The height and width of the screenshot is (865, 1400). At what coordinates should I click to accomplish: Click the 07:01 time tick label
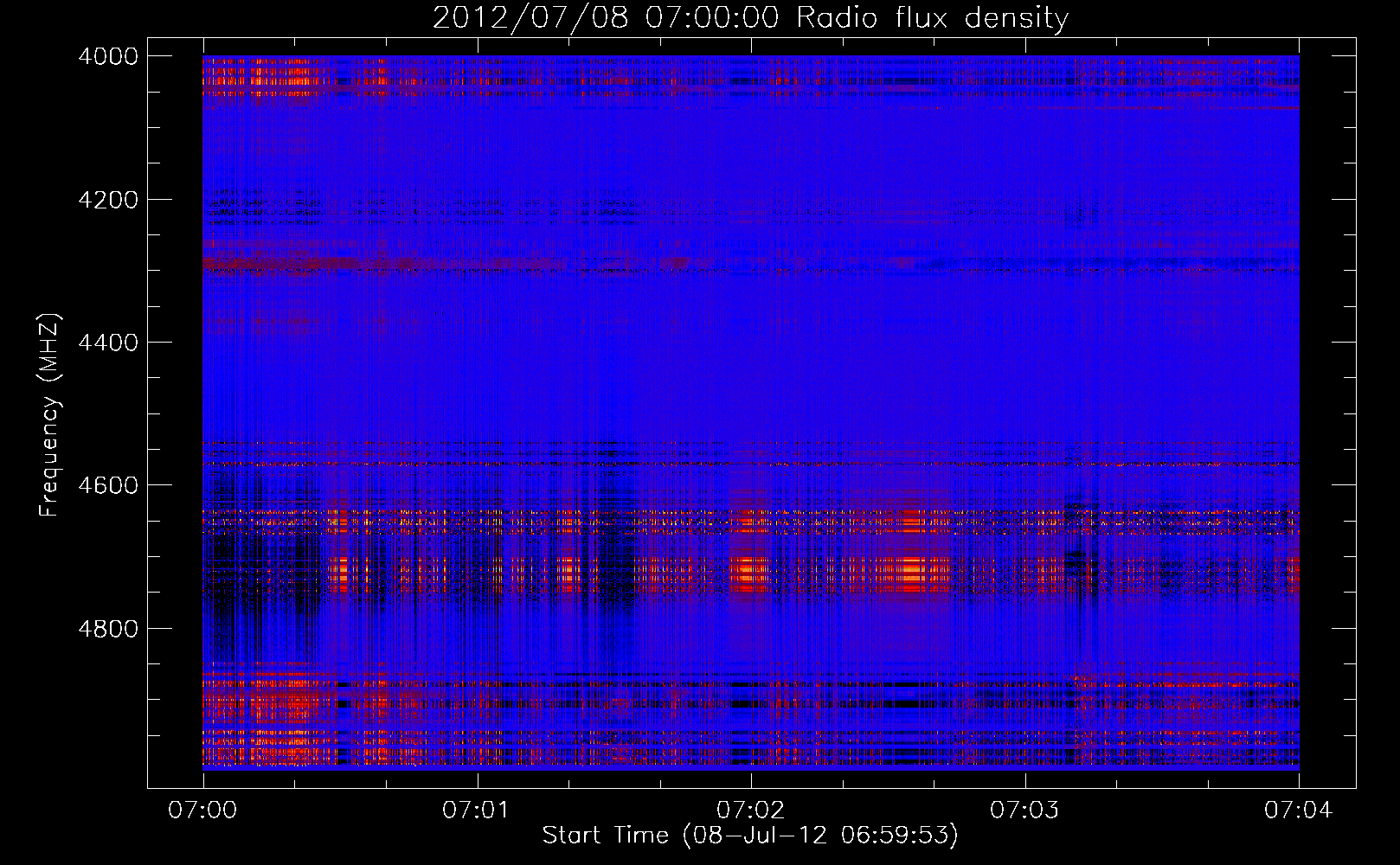pos(477,811)
